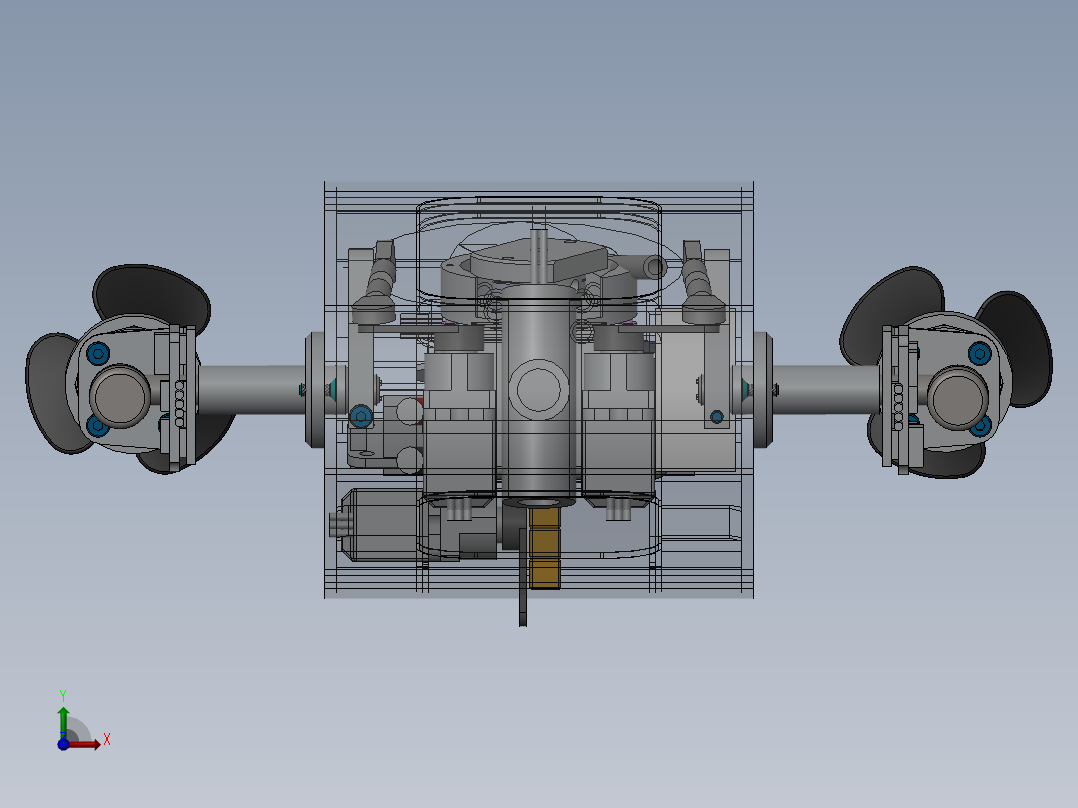This screenshot has height=808, width=1078.
Task: Pick the upper blue bolt on the left propeller hub
Action: coord(98,354)
